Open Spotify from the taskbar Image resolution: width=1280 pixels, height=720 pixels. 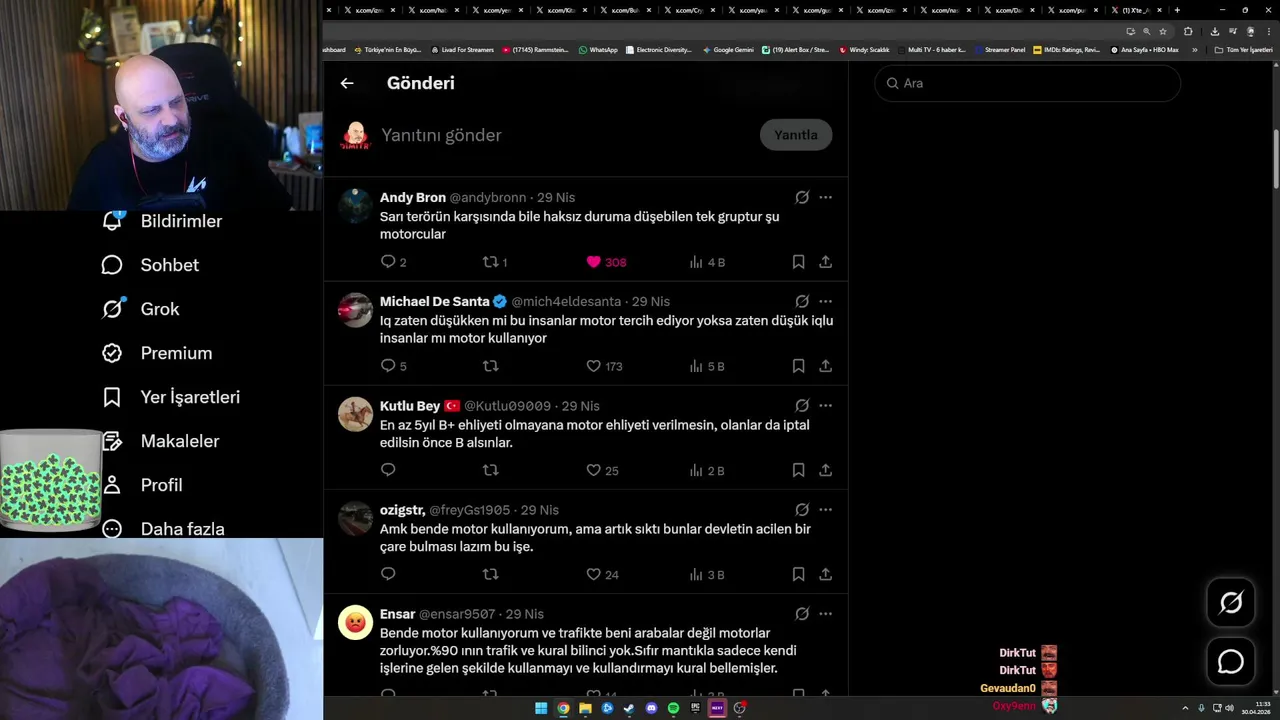(673, 708)
